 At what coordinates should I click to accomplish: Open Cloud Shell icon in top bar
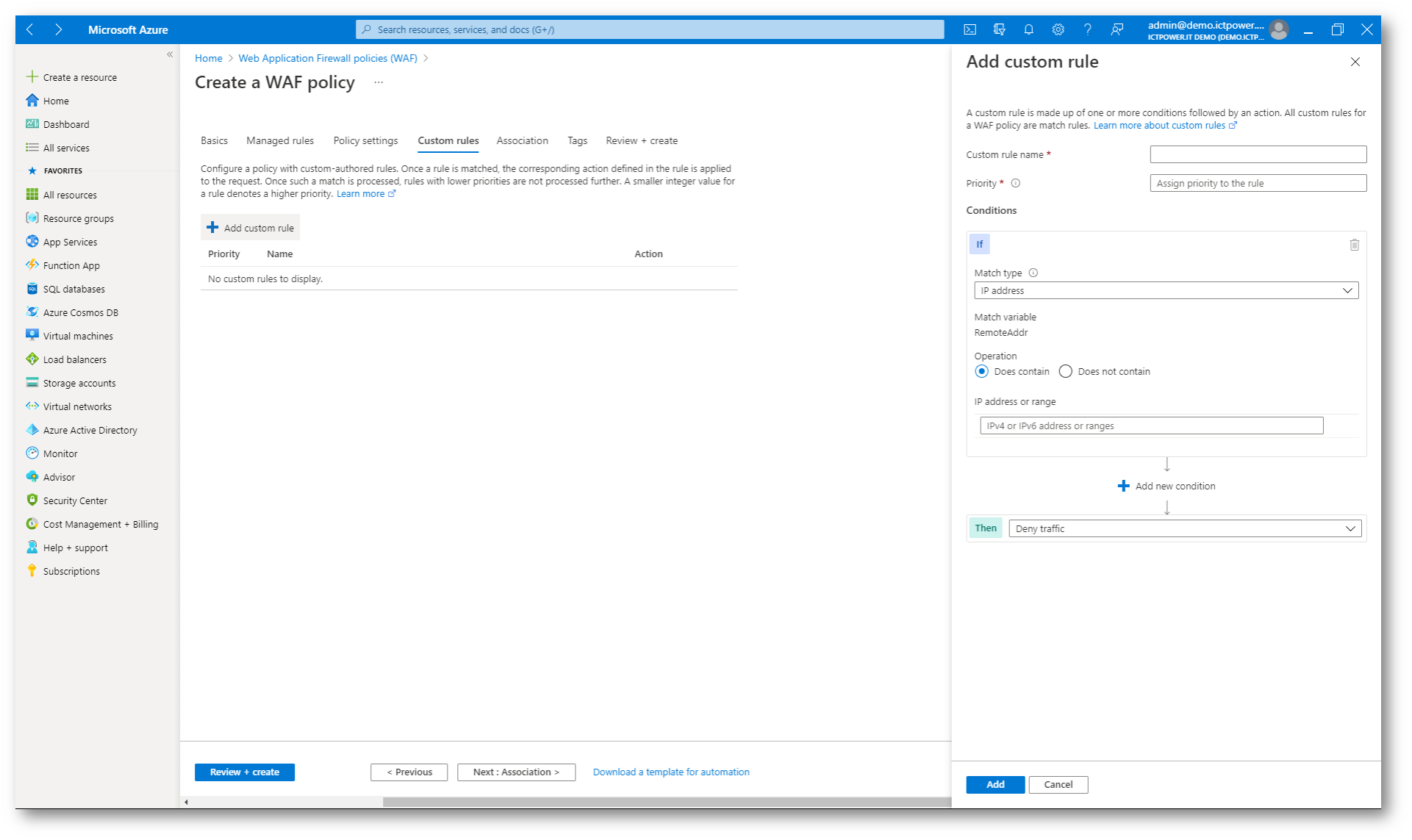click(x=970, y=29)
